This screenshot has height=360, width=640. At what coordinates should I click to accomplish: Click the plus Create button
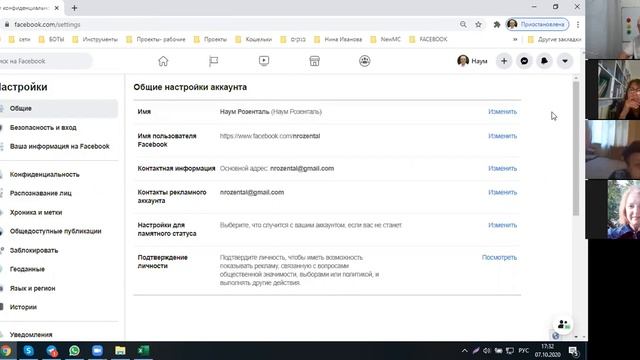[x=504, y=61]
